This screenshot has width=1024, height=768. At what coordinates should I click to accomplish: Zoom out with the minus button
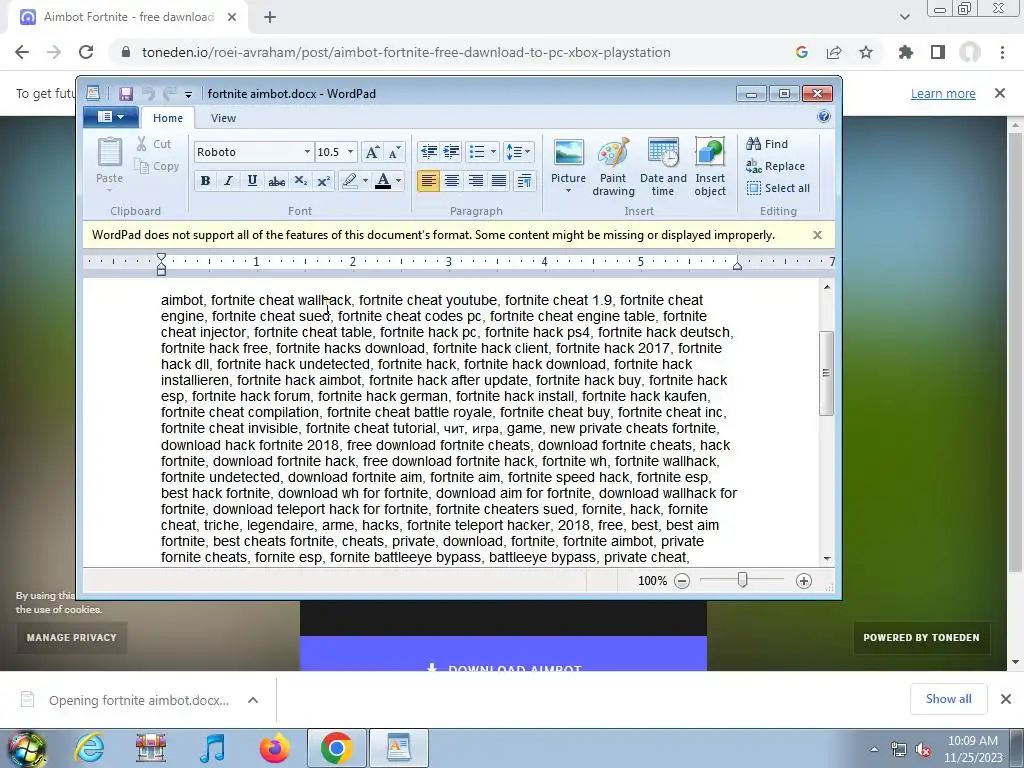tap(682, 581)
